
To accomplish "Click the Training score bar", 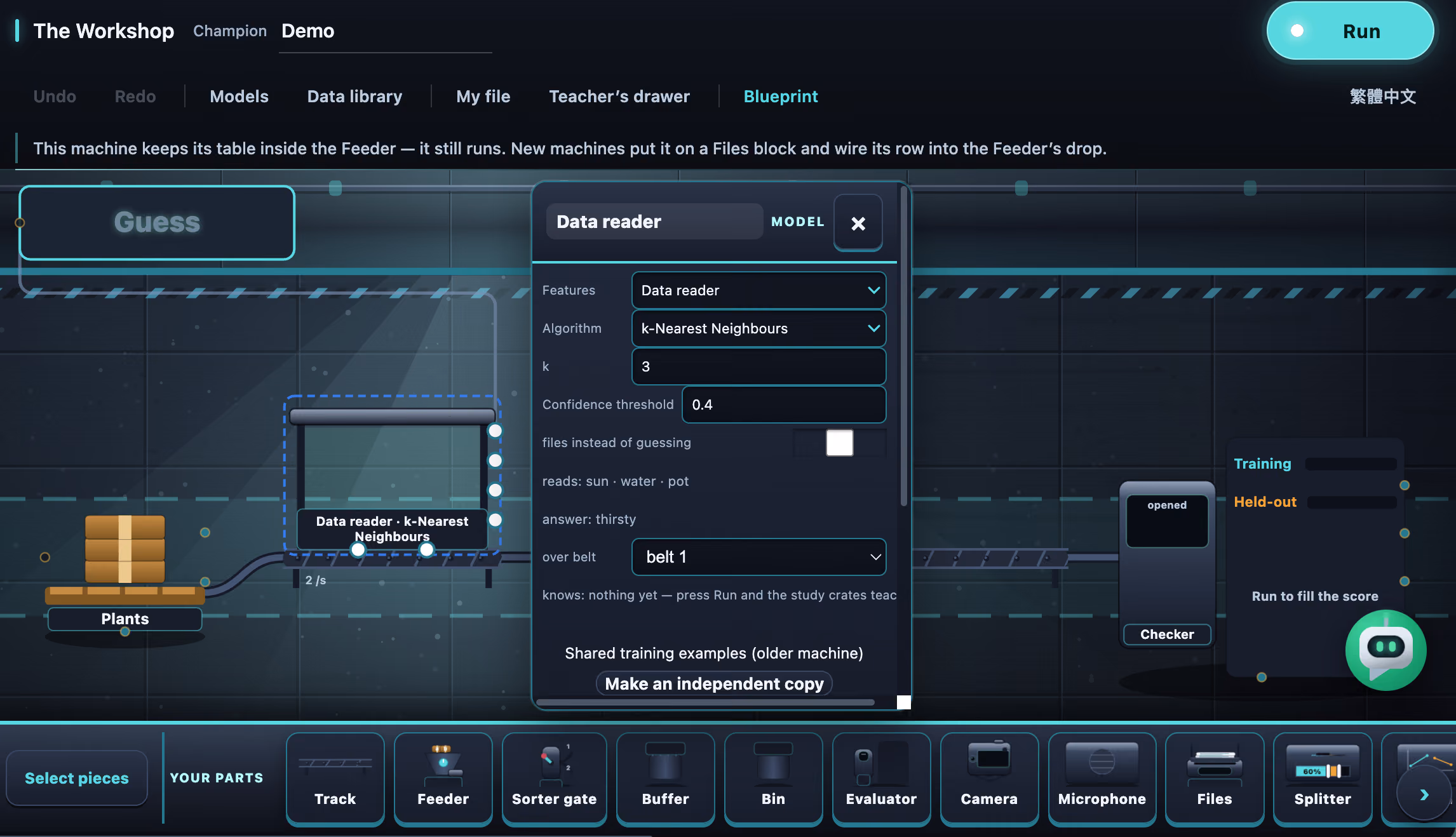I will tap(1351, 464).
